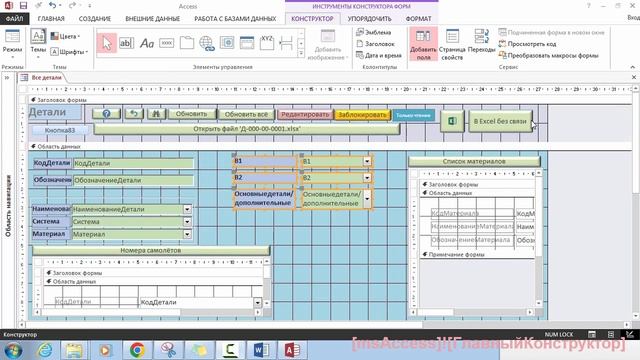This screenshot has width=640, height=360.
Task: Expand the controls gallery More arrow
Action: [301, 53]
